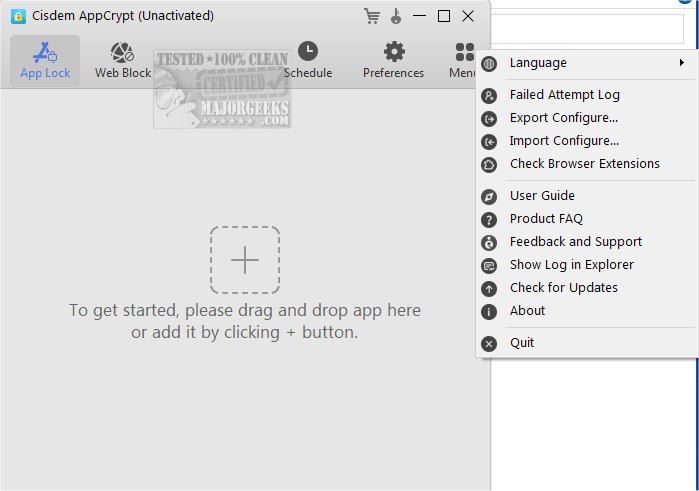The image size is (699, 491).
Task: Open the Schedule tab
Action: 308,61
